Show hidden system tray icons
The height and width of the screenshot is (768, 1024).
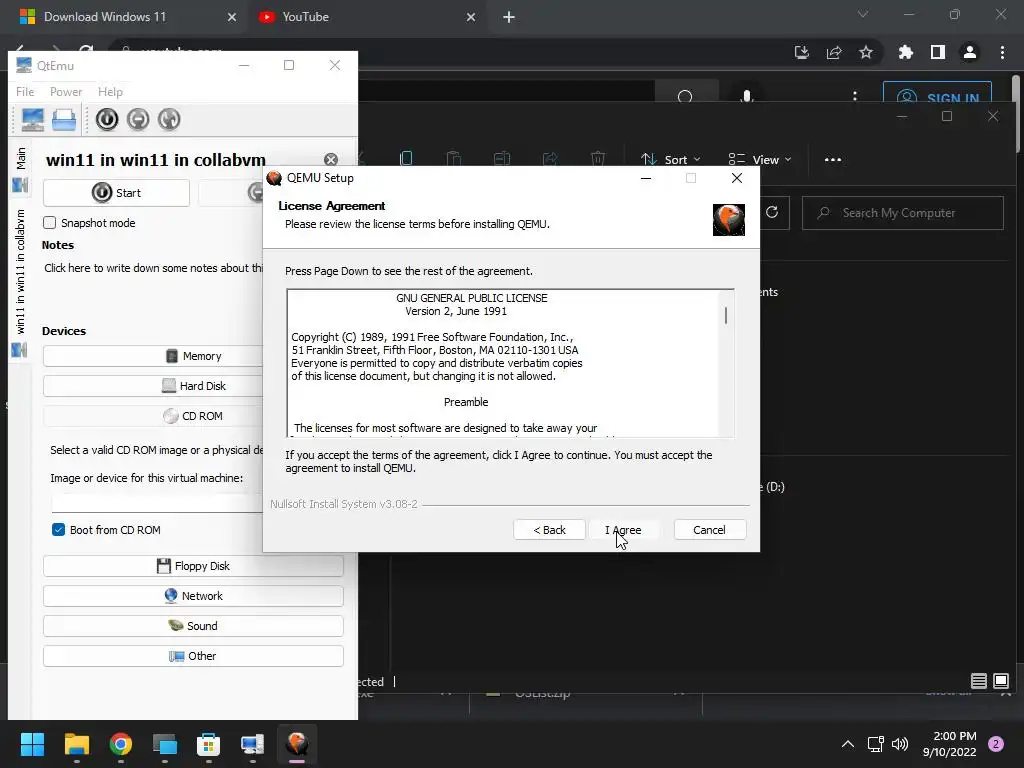pyautogui.click(x=848, y=744)
